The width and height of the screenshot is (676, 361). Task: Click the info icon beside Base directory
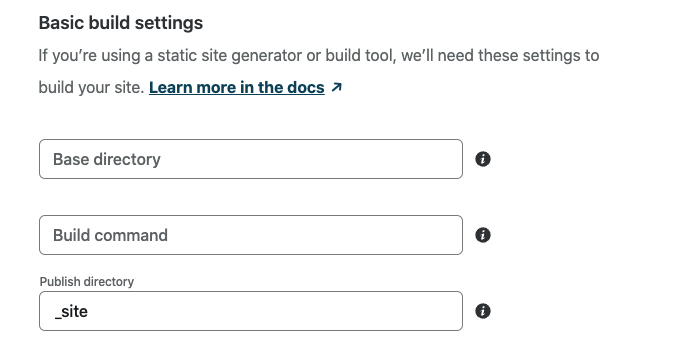[483, 159]
